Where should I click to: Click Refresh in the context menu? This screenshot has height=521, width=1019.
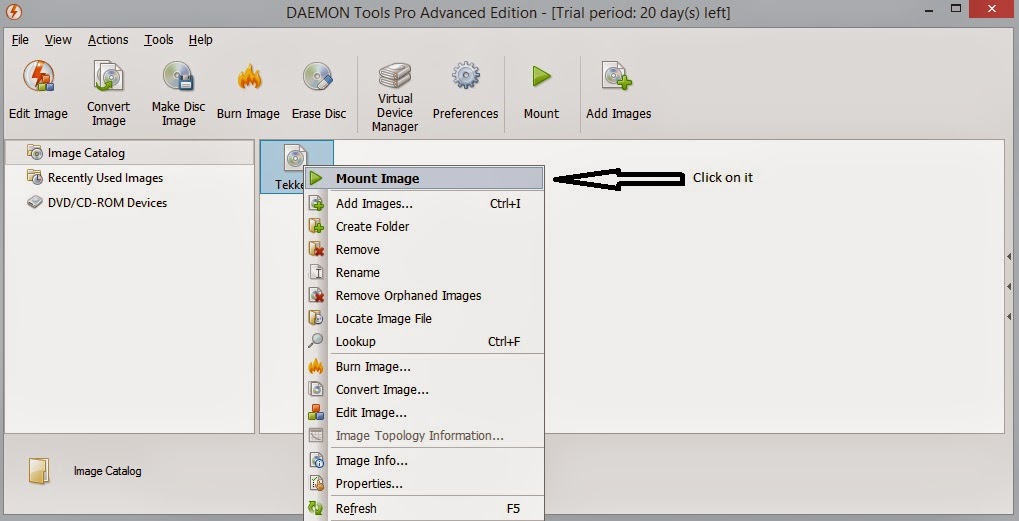[424, 509]
